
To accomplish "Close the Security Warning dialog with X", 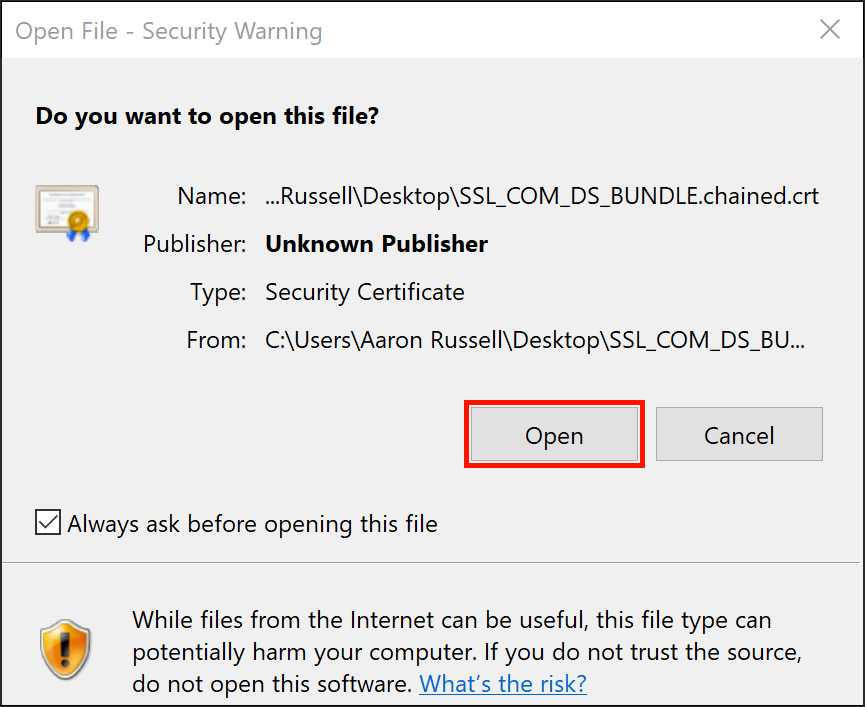I will click(829, 30).
